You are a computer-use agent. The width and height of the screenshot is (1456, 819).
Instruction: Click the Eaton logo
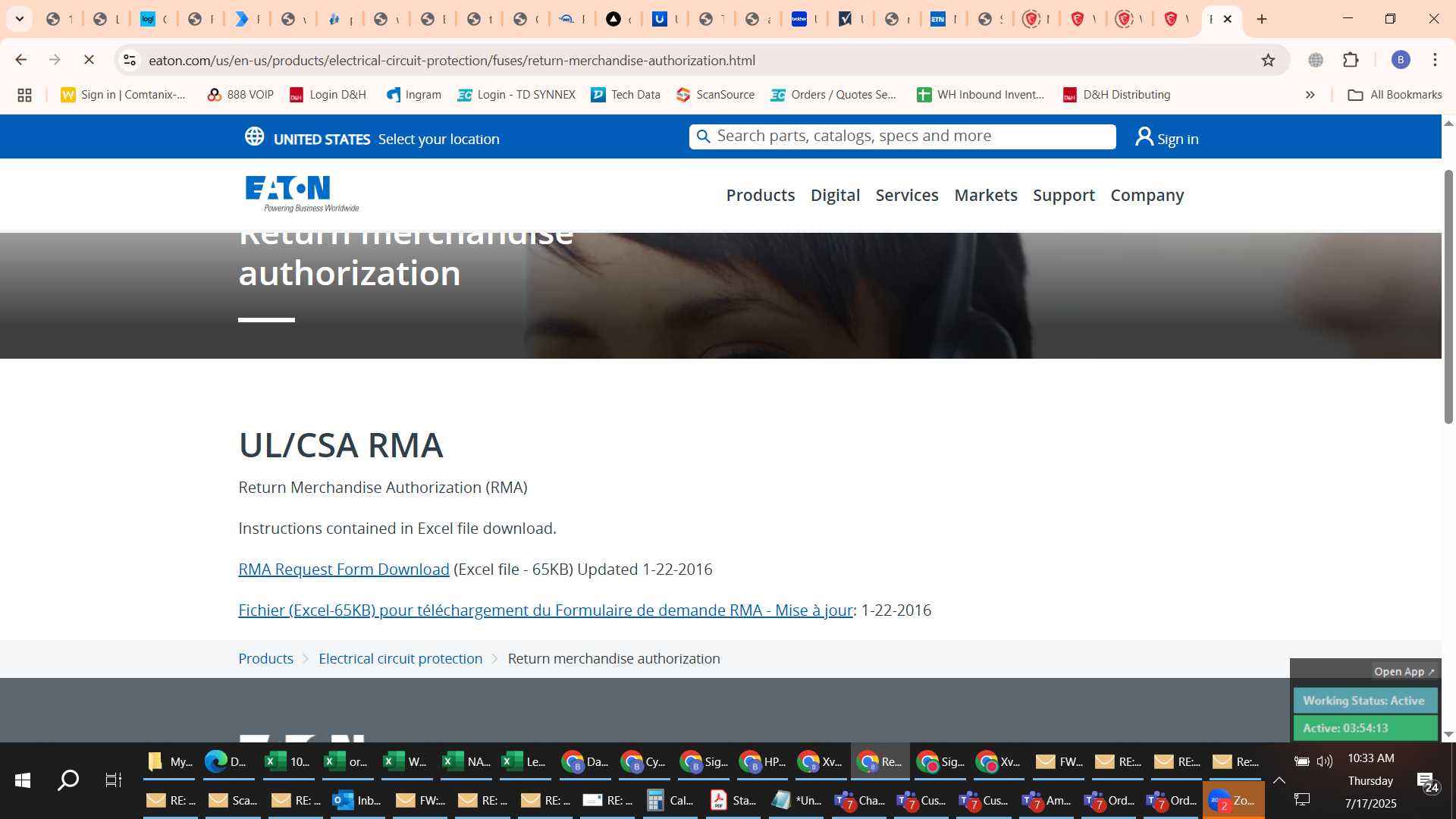(301, 193)
